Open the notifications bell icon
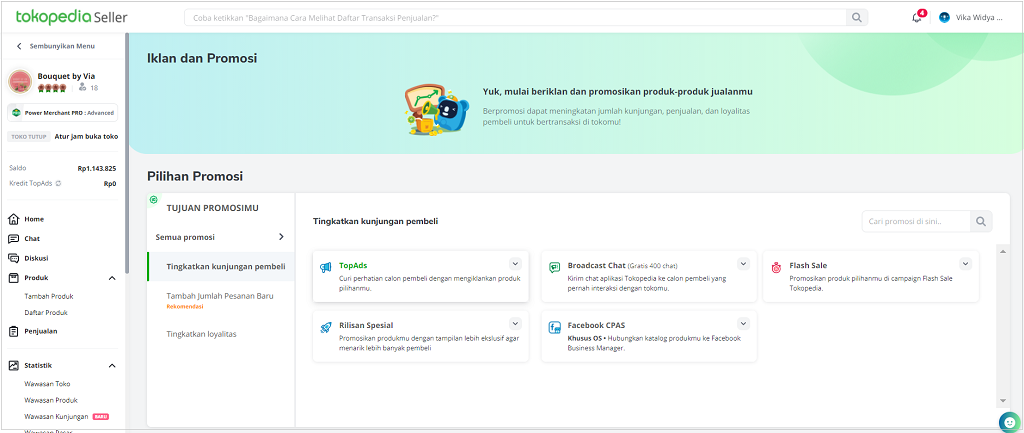Viewport: 1024px width, 433px height. pos(916,18)
